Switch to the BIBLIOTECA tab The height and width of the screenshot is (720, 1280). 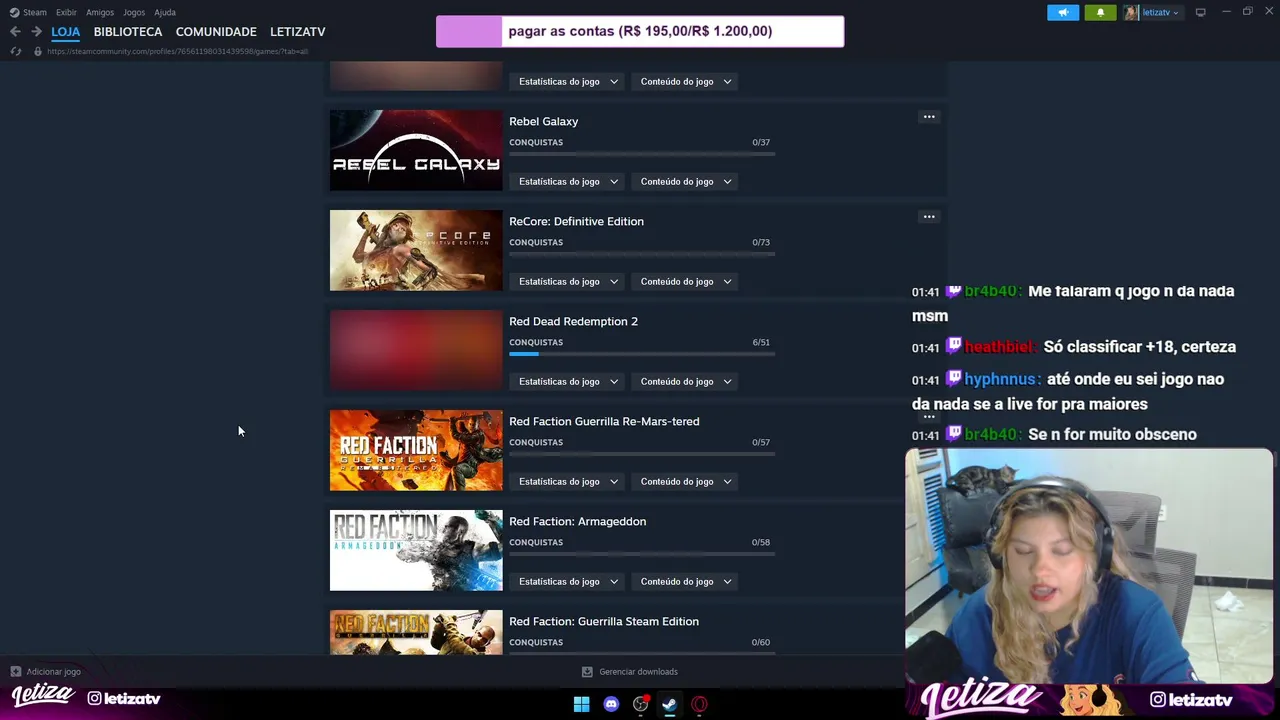point(128,32)
